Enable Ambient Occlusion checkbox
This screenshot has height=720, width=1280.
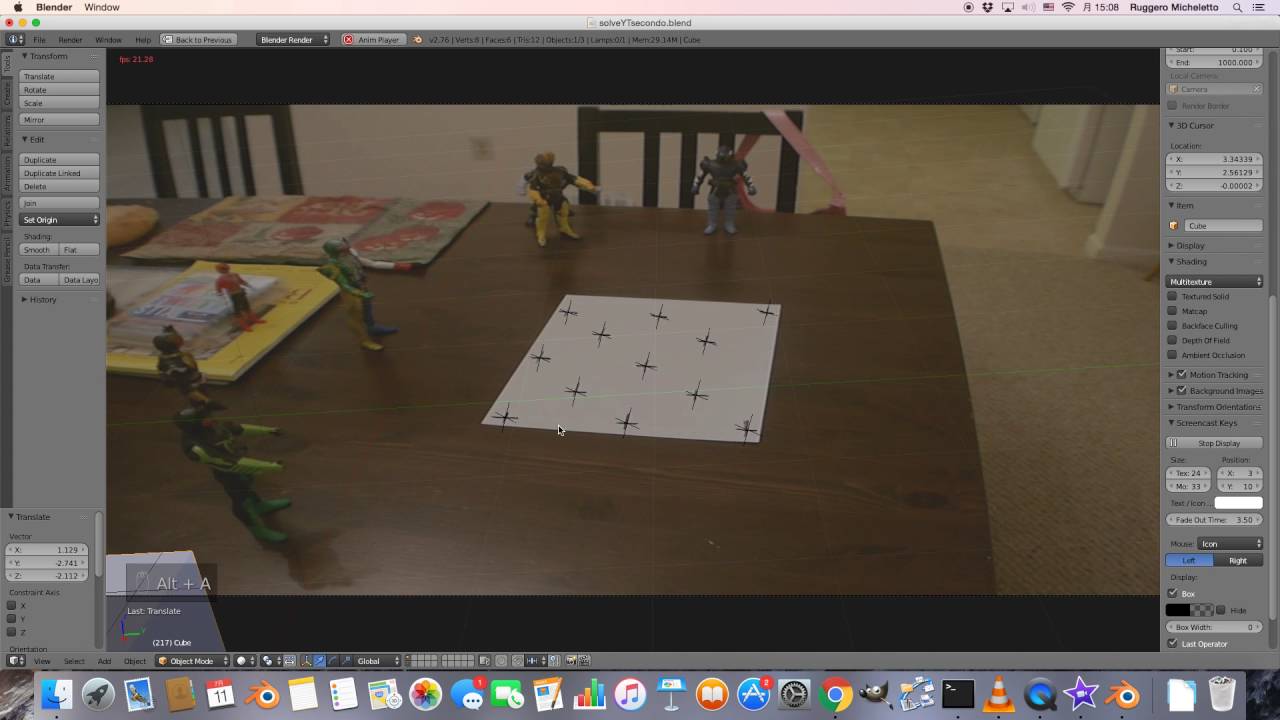coord(1173,355)
